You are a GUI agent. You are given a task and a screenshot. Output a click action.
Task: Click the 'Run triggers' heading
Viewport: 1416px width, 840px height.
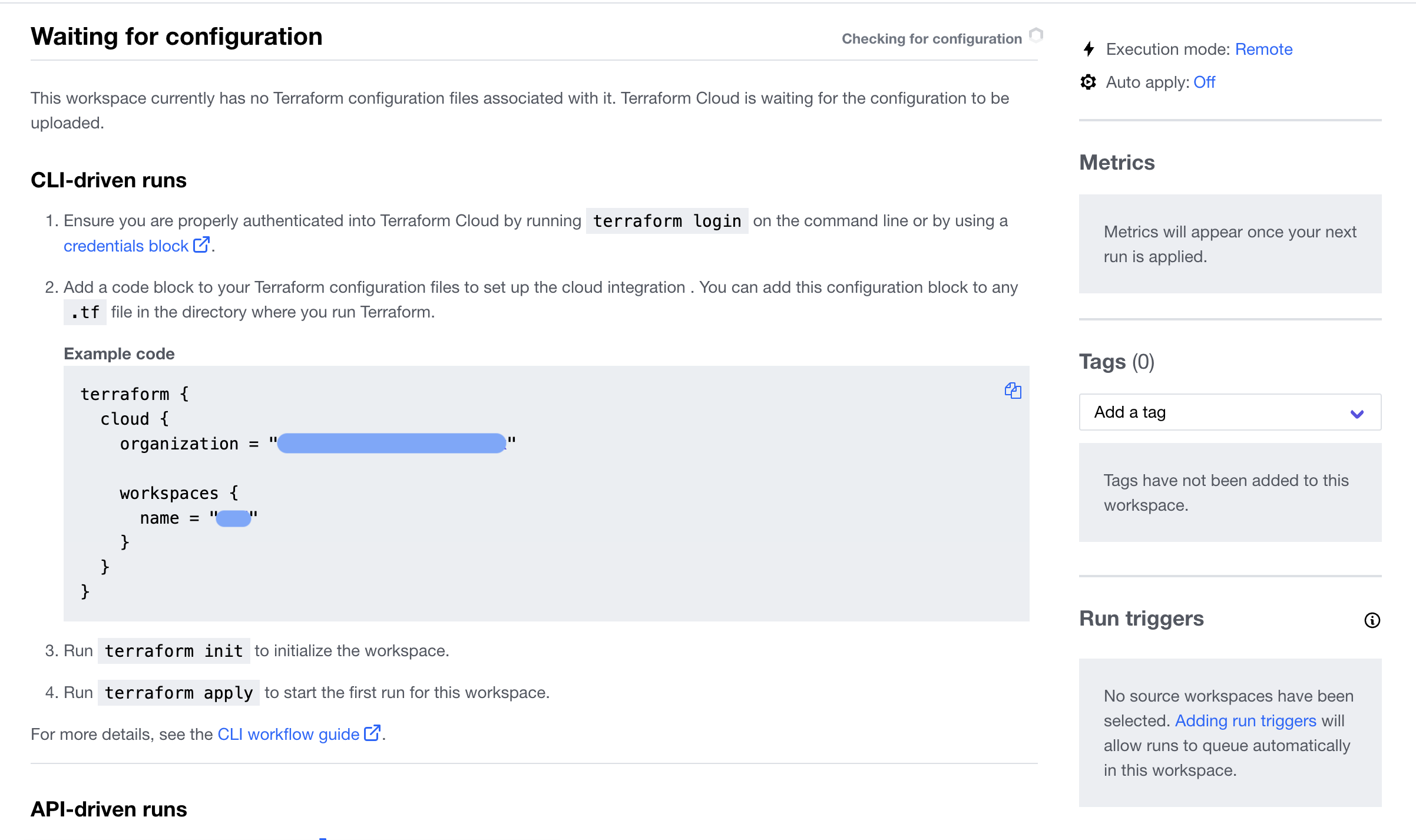pos(1142,619)
